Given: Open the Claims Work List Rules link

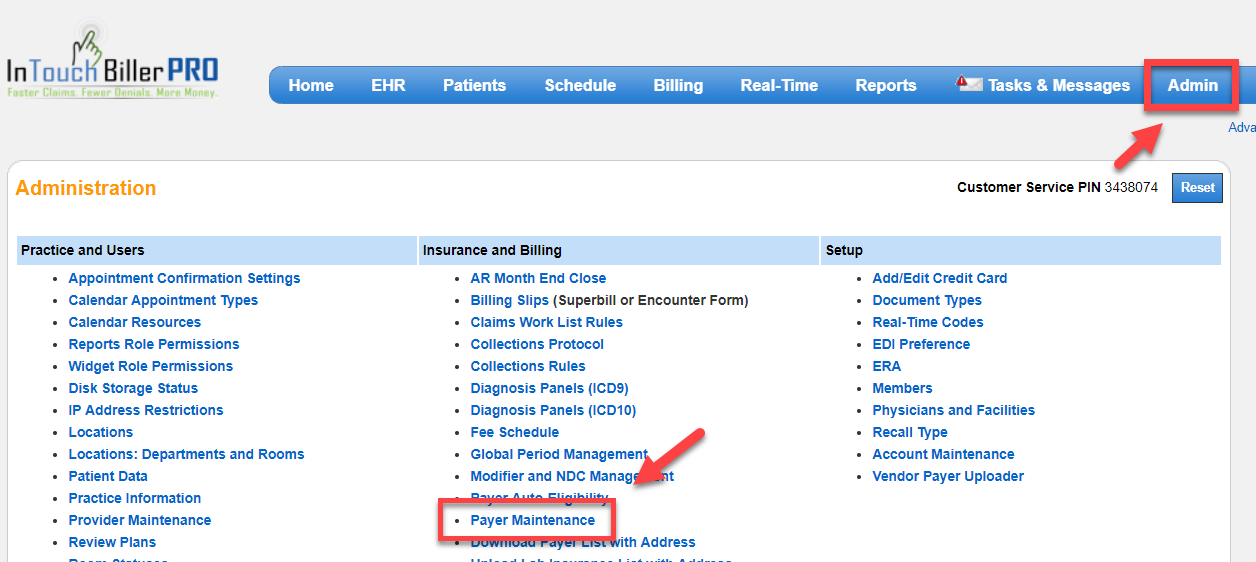Looking at the screenshot, I should pos(546,322).
